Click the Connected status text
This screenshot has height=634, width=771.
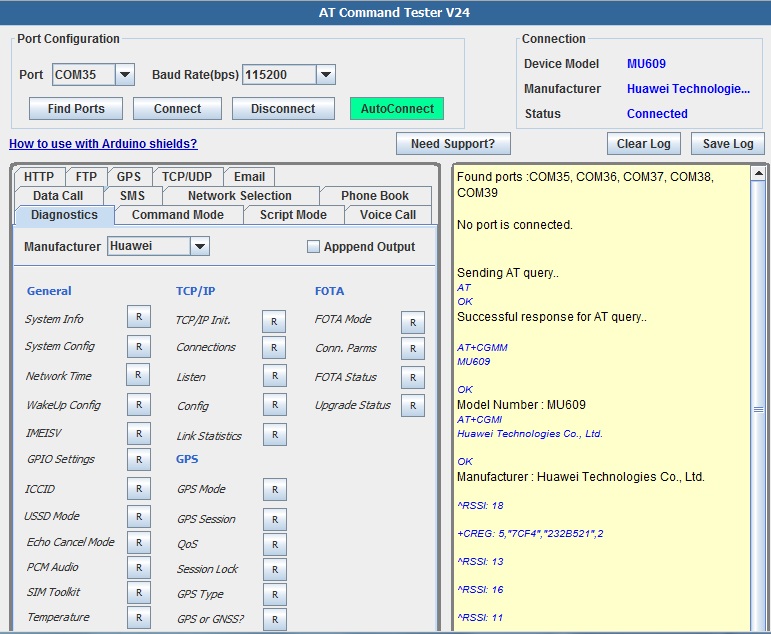click(x=657, y=114)
